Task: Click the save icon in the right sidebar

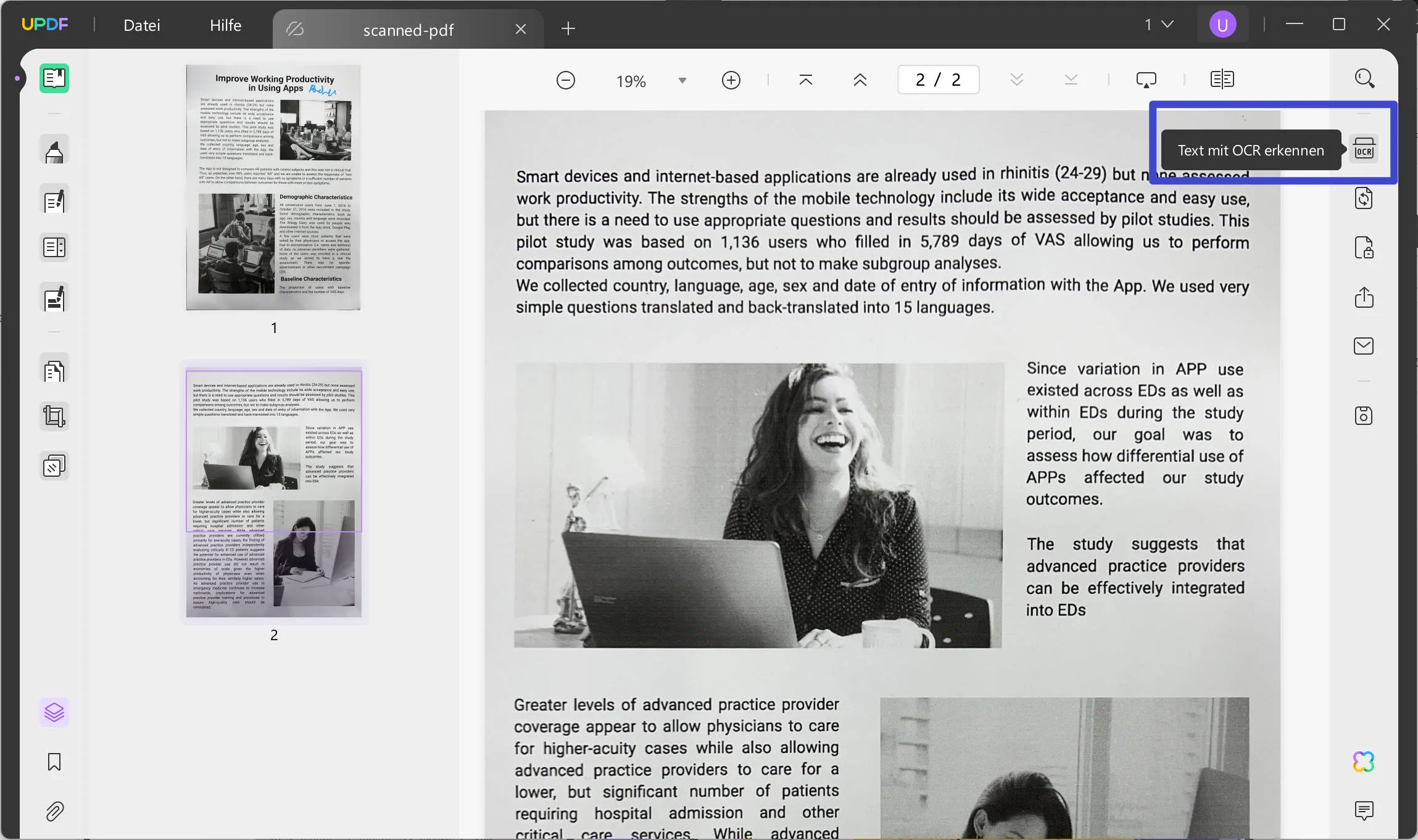Action: tap(1364, 415)
